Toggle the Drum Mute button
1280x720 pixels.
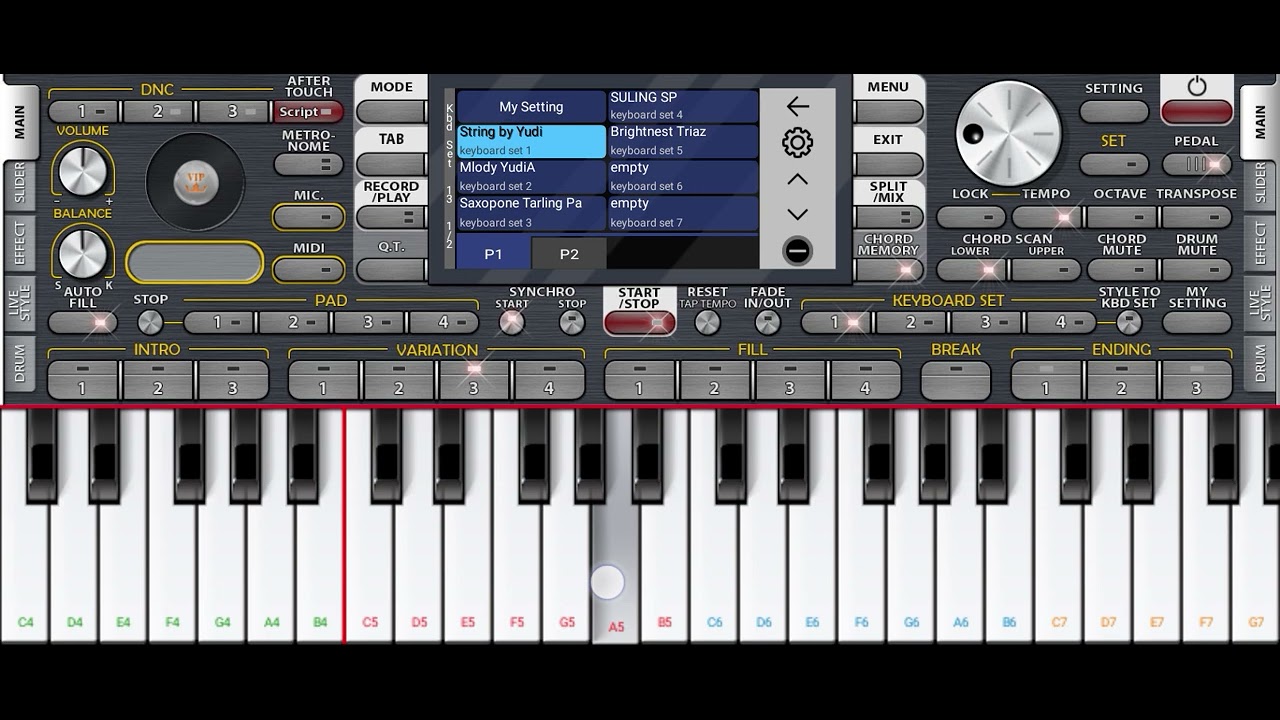tap(1197, 270)
